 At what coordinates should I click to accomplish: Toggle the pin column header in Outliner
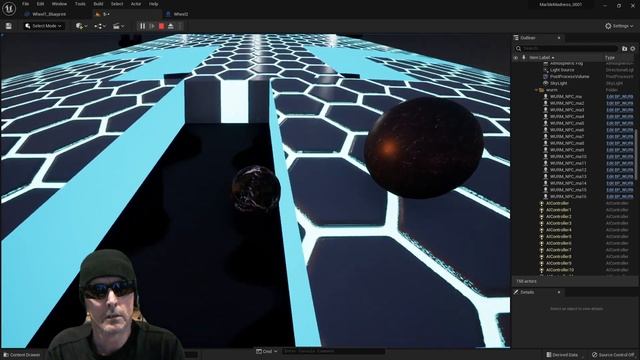(x=524, y=58)
